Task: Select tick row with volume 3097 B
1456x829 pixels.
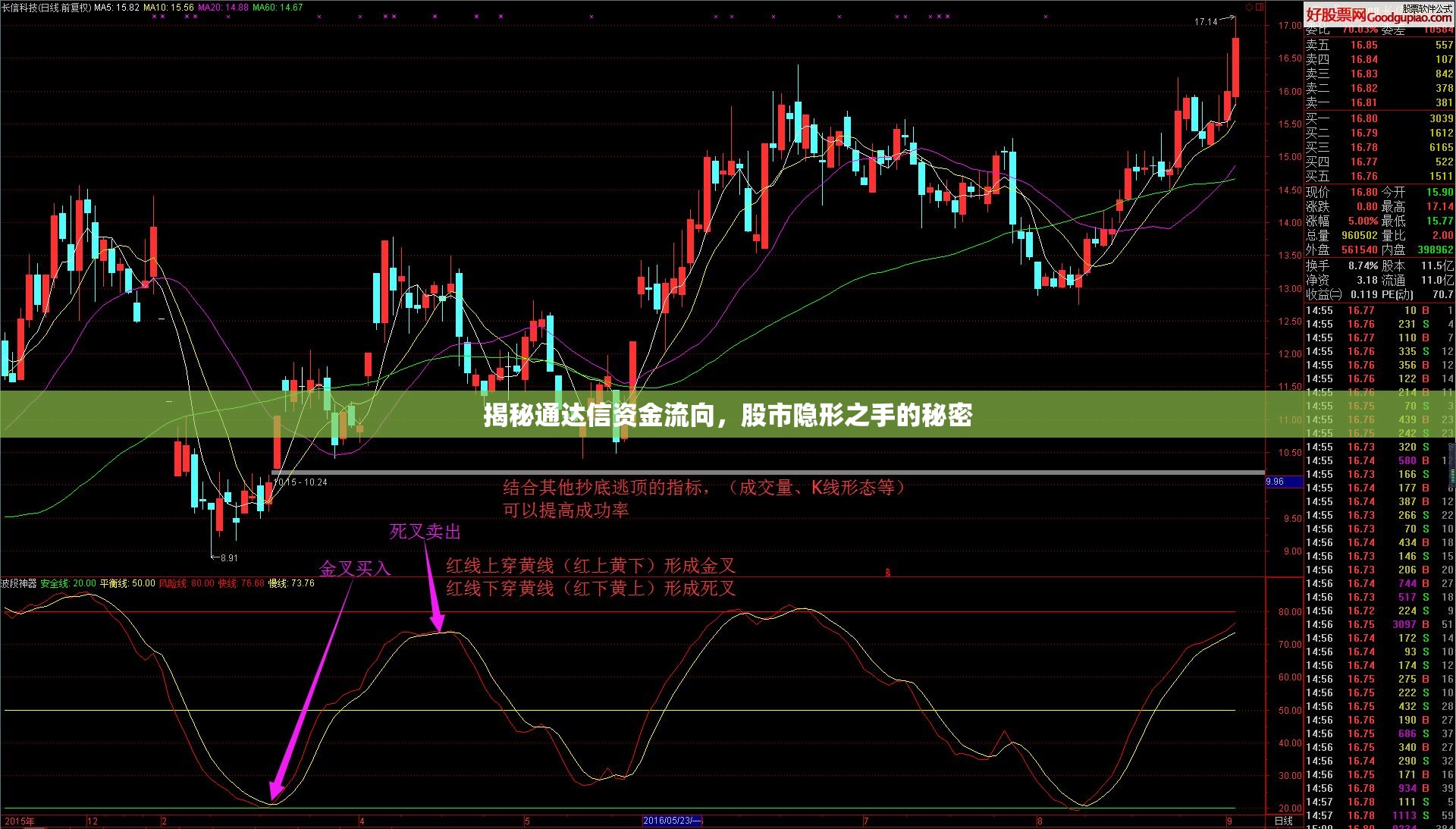Action: coord(1379,625)
